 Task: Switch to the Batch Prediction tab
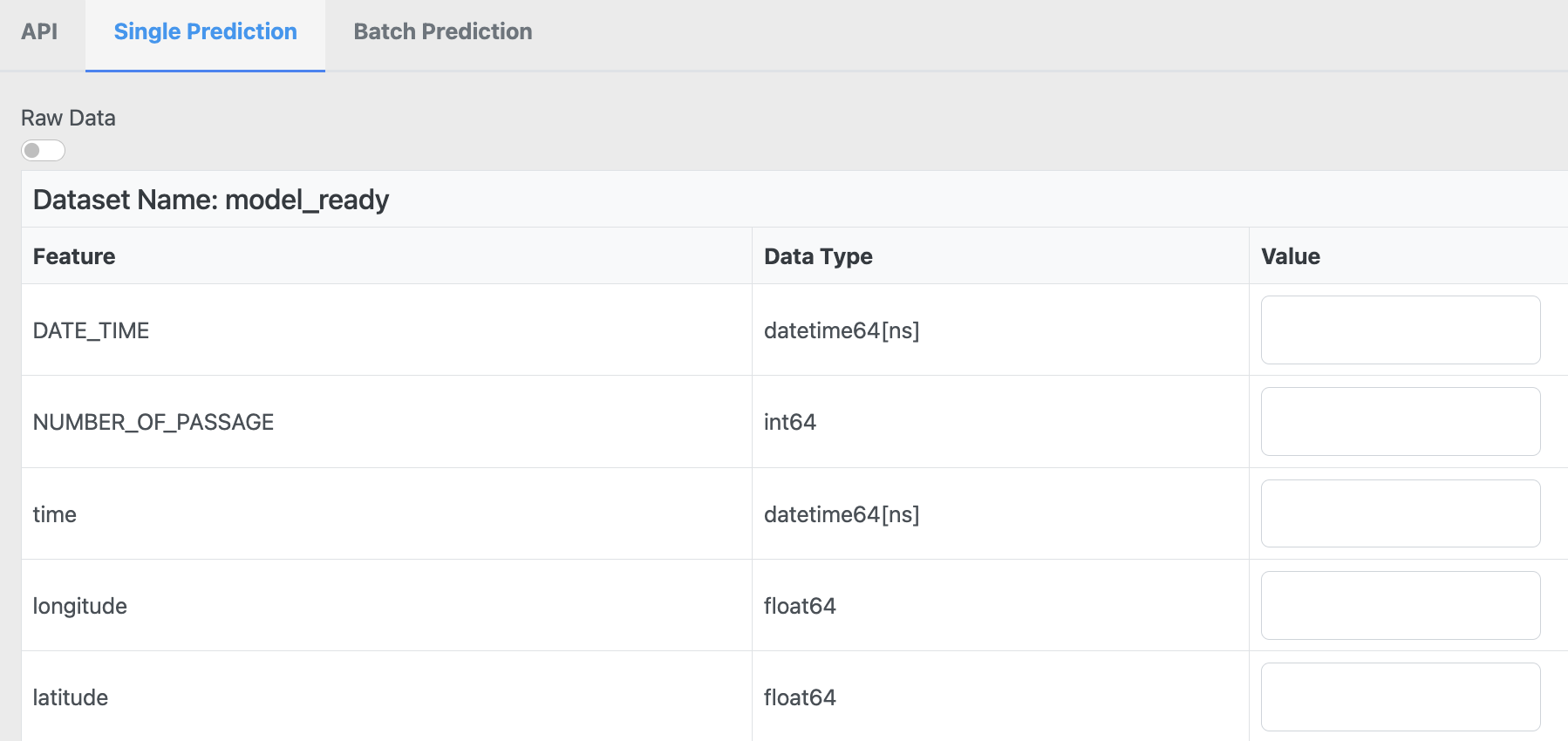[442, 32]
